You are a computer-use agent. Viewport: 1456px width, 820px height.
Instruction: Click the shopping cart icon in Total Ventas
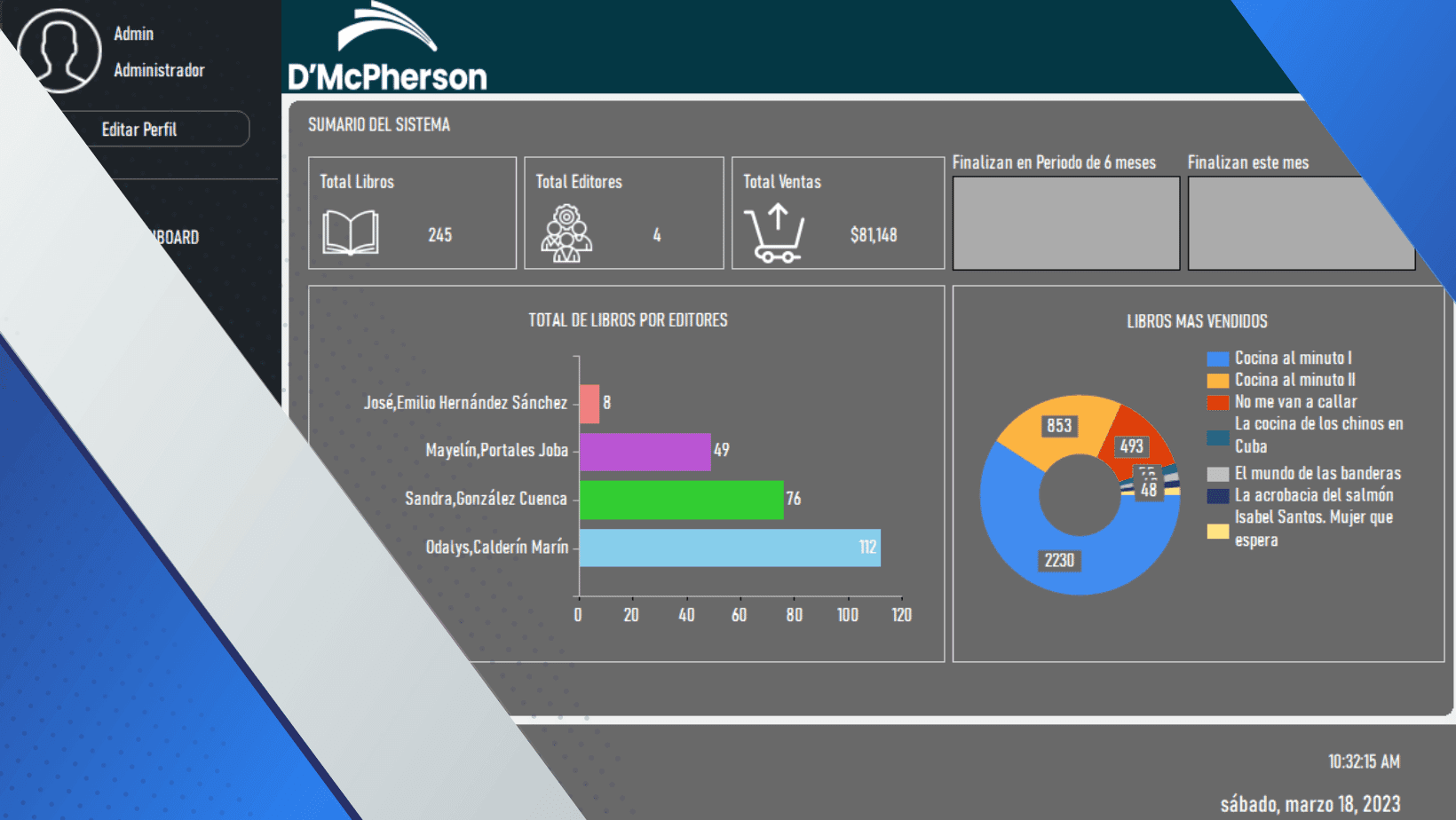[x=774, y=233]
